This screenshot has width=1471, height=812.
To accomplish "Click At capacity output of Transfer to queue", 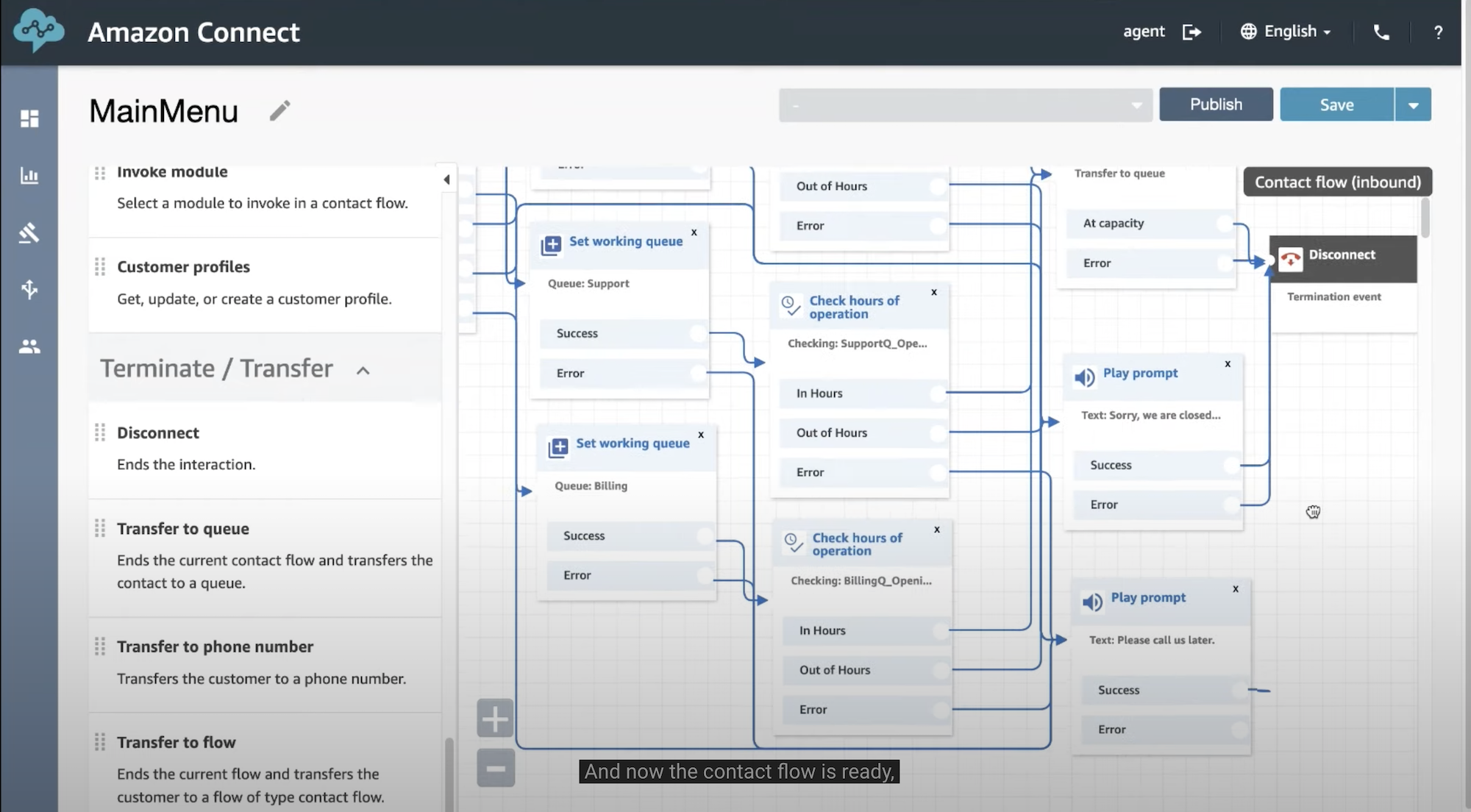I will 1150,223.
